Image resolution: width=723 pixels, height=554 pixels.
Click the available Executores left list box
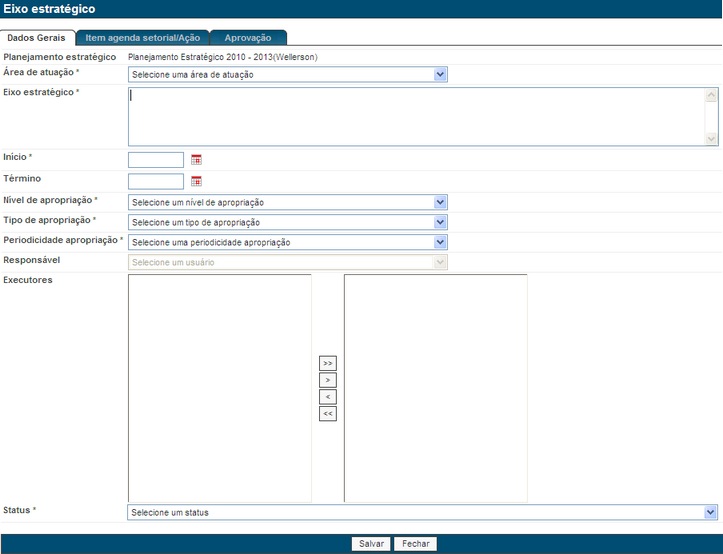coord(220,388)
